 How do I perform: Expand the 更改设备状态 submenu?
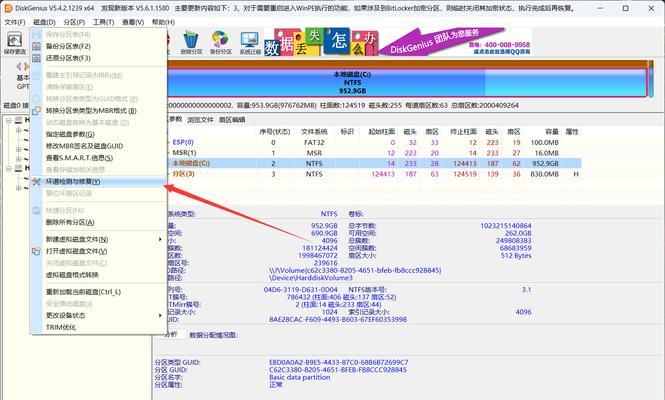point(98,315)
